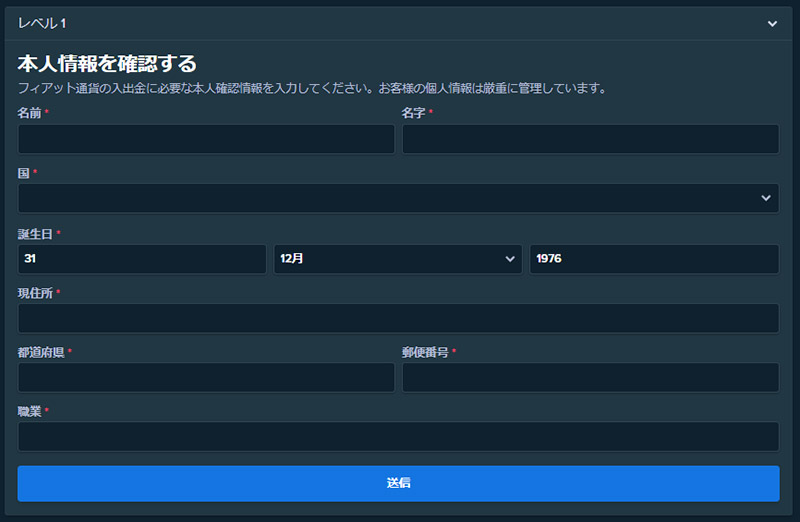
Task: Click the 本人情報を確認する heading
Action: (x=107, y=64)
